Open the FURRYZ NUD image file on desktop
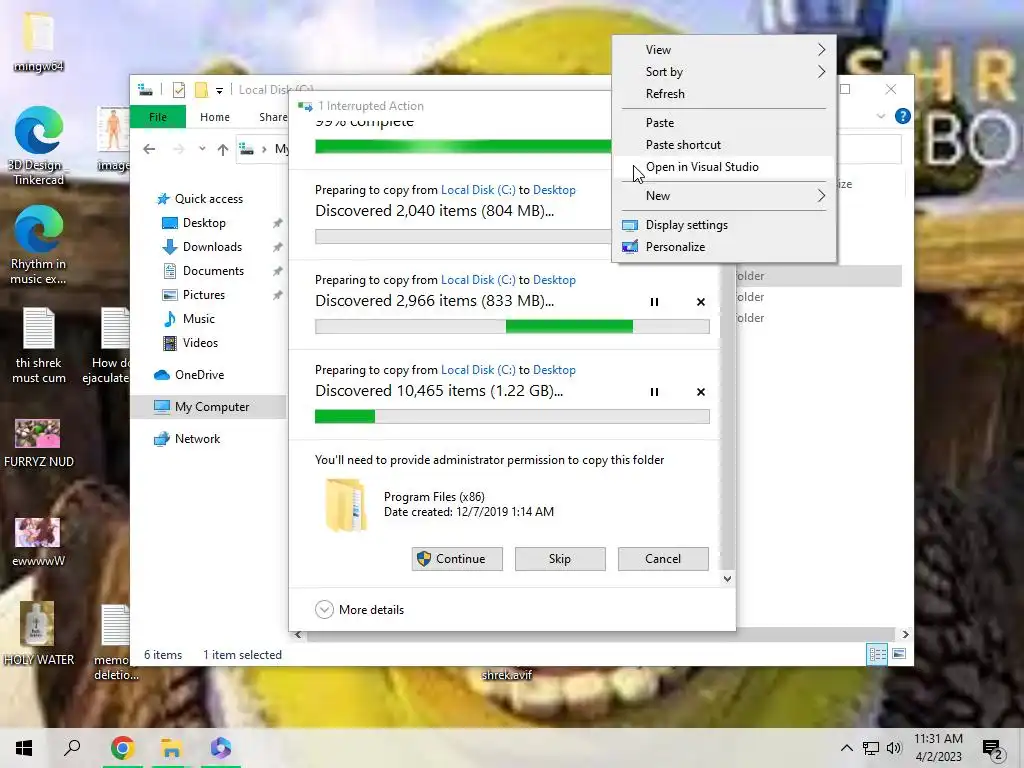This screenshot has width=1024, height=768. pyautogui.click(x=39, y=444)
